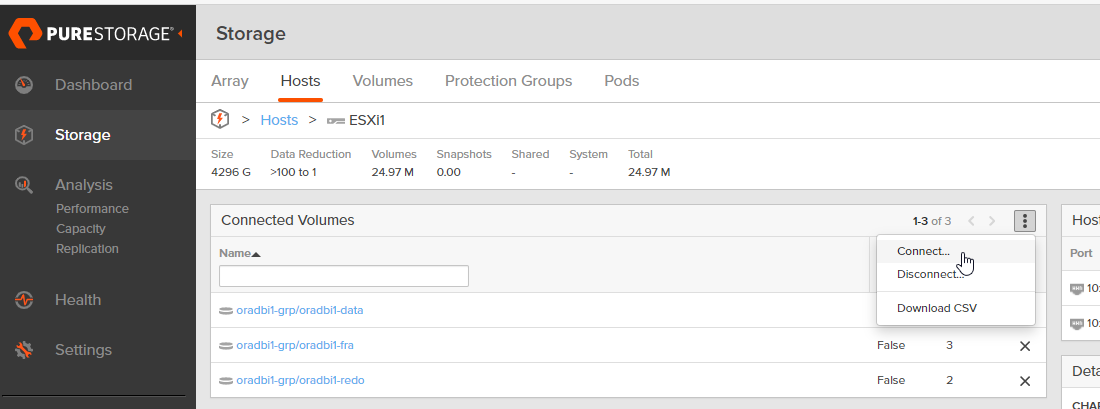The width and height of the screenshot is (1100, 409).
Task: Collapse sidebar using orange arrow beside logo
Action: pyautogui.click(x=181, y=33)
